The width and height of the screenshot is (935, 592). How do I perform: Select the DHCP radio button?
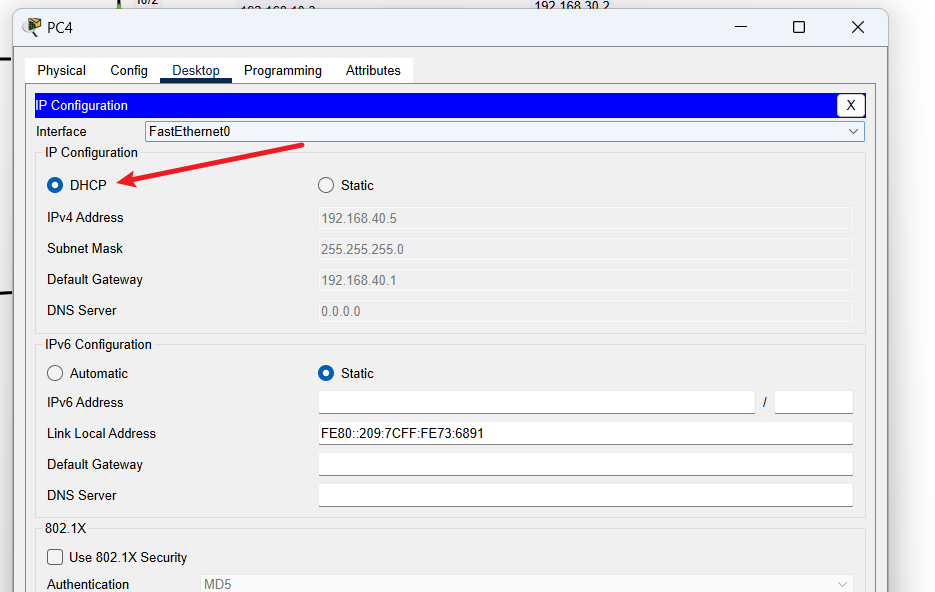[55, 185]
